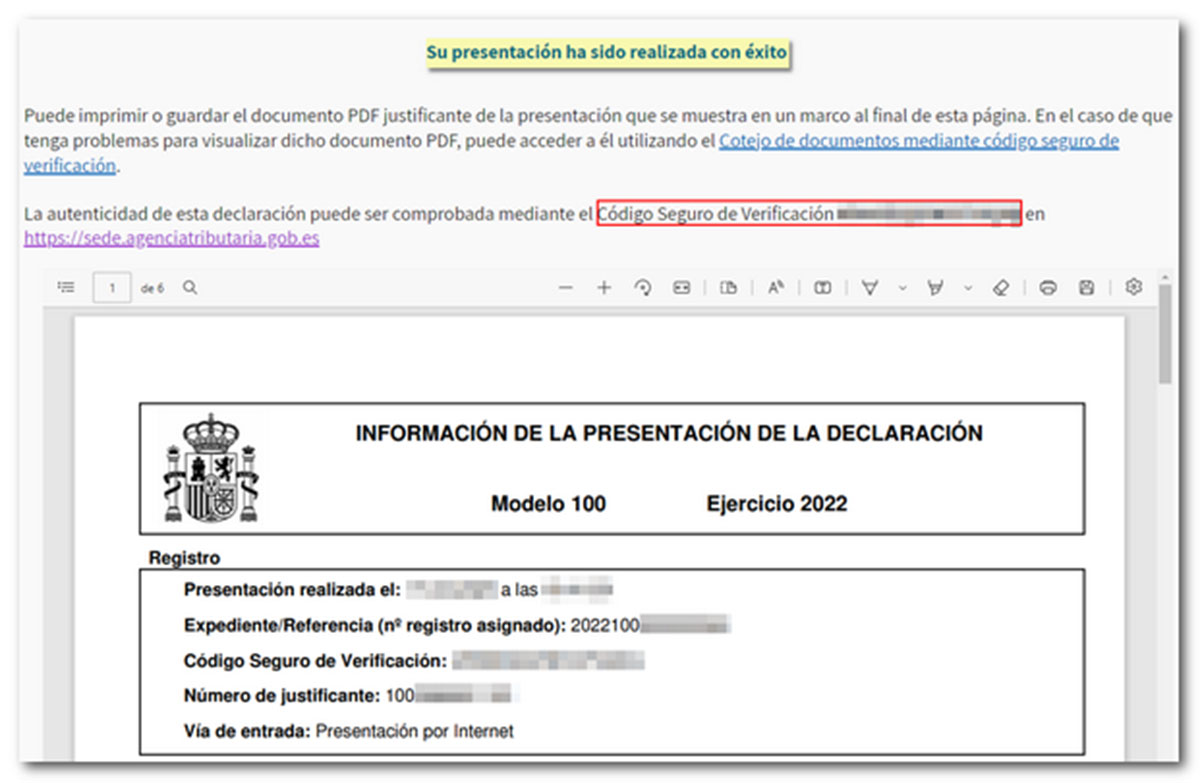The height and width of the screenshot is (783, 1200).
Task: Activate the Eraser tool
Action: coord(1001,288)
